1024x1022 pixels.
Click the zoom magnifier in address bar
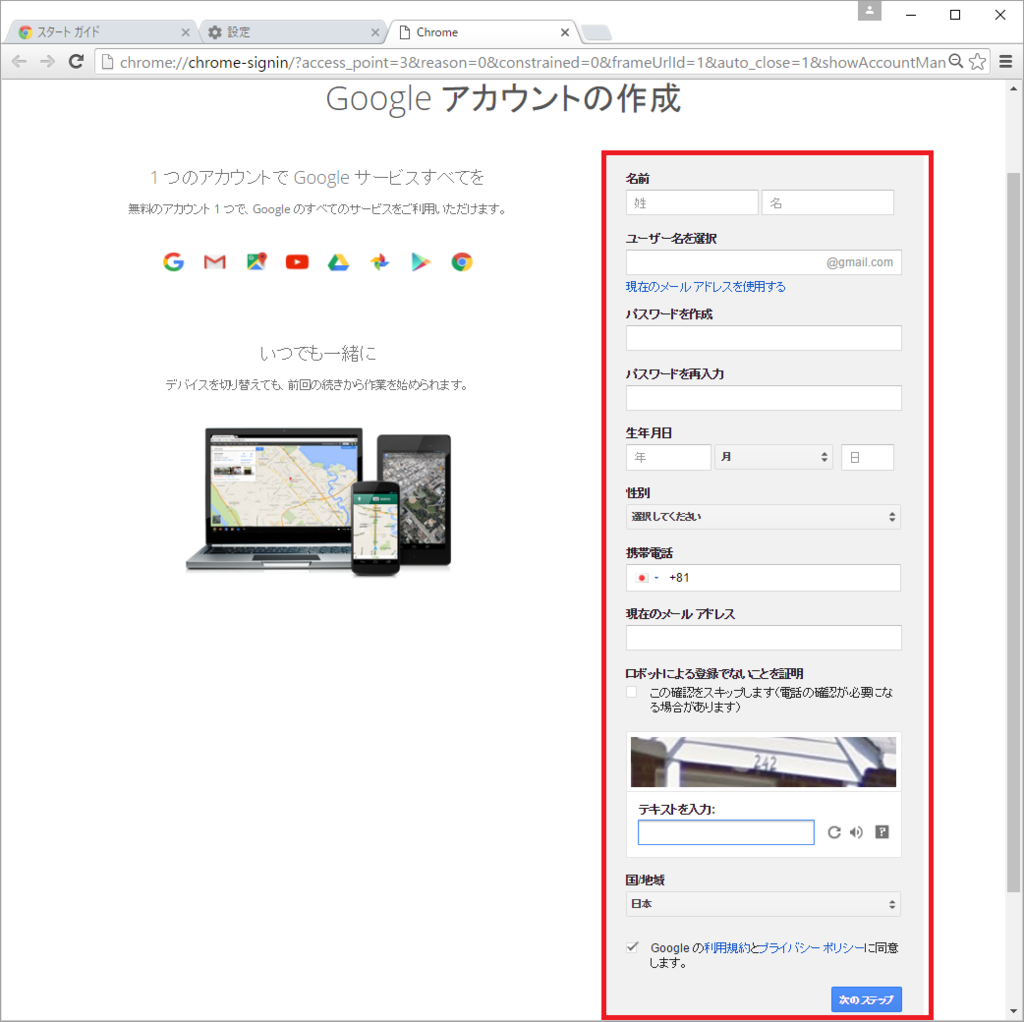955,61
